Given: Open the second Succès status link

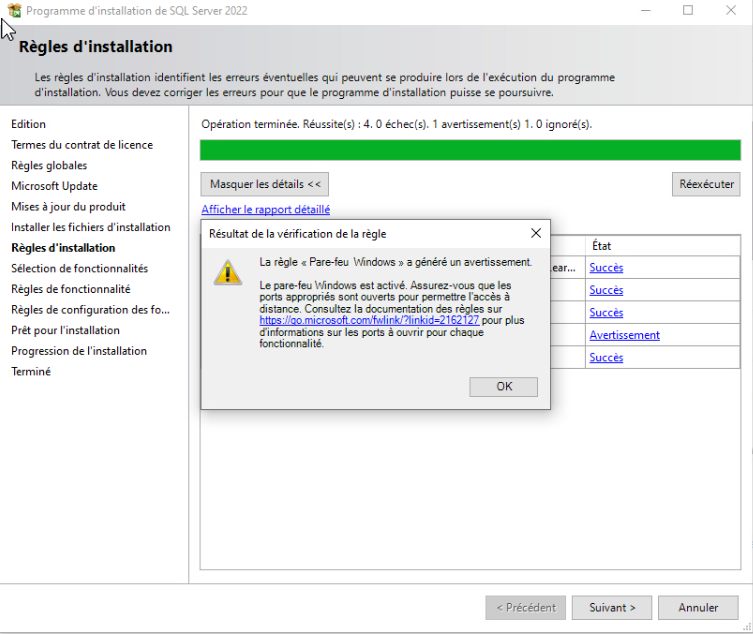Looking at the screenshot, I should tap(606, 290).
